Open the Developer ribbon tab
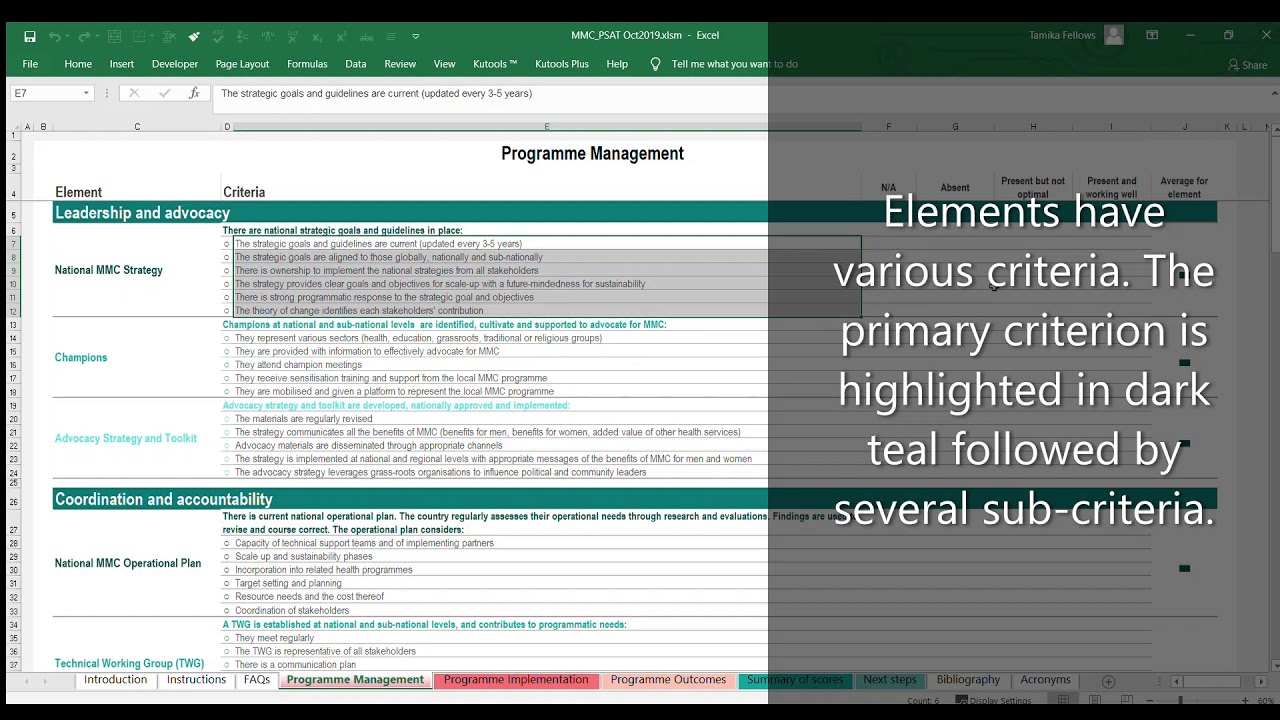 pyautogui.click(x=175, y=64)
